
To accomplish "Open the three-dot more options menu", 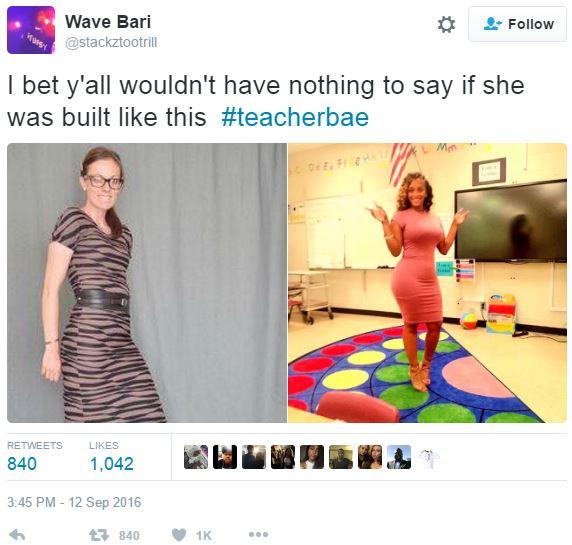I will click(x=258, y=535).
